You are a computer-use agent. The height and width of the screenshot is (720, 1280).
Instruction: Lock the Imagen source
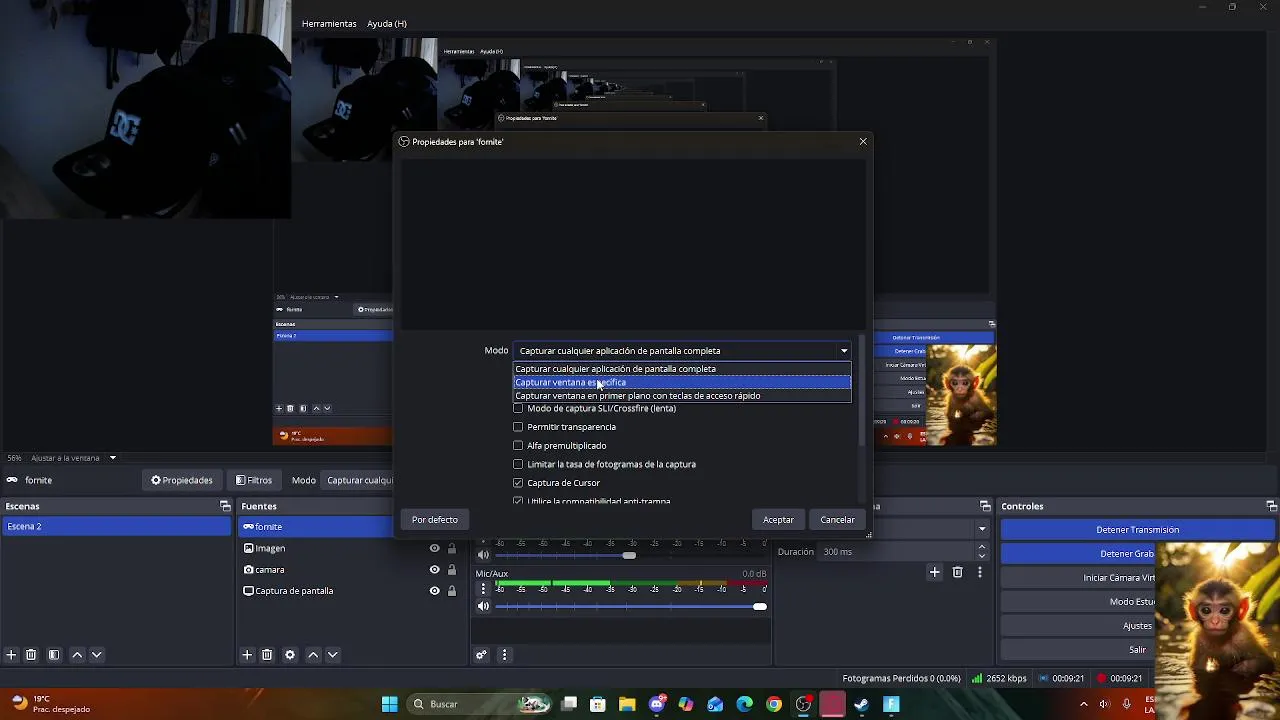pos(452,548)
